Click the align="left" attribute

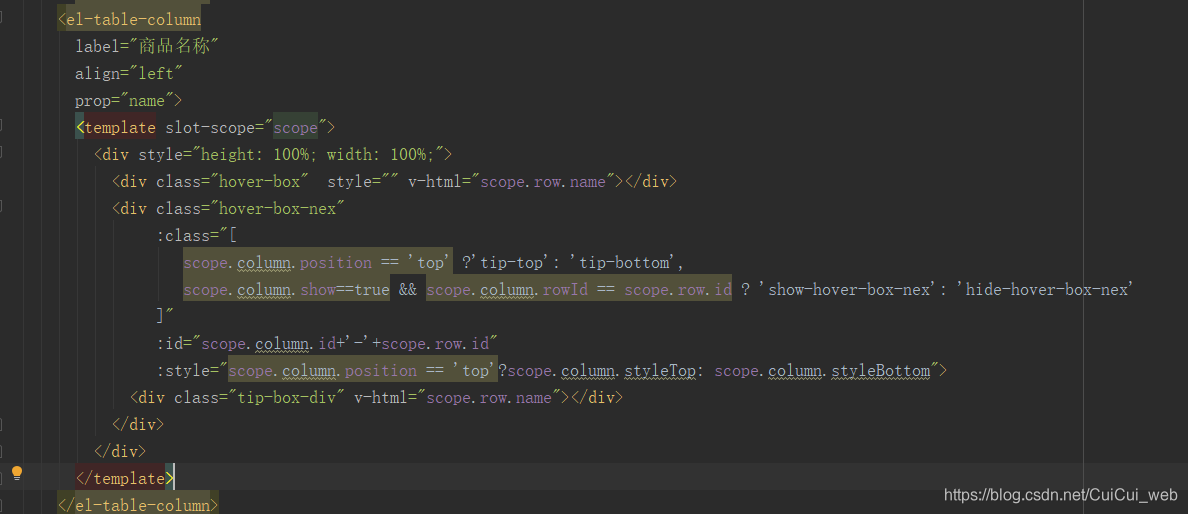[129, 74]
